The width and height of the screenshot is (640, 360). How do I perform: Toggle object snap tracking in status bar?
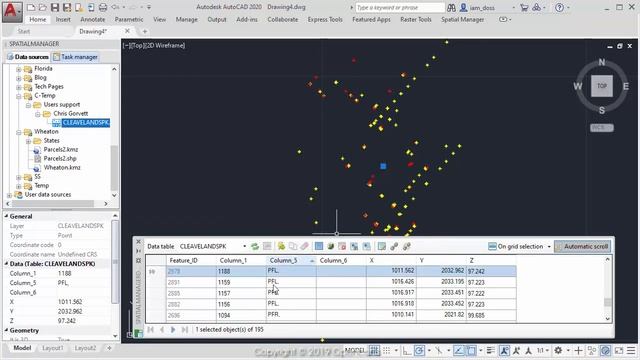459,351
